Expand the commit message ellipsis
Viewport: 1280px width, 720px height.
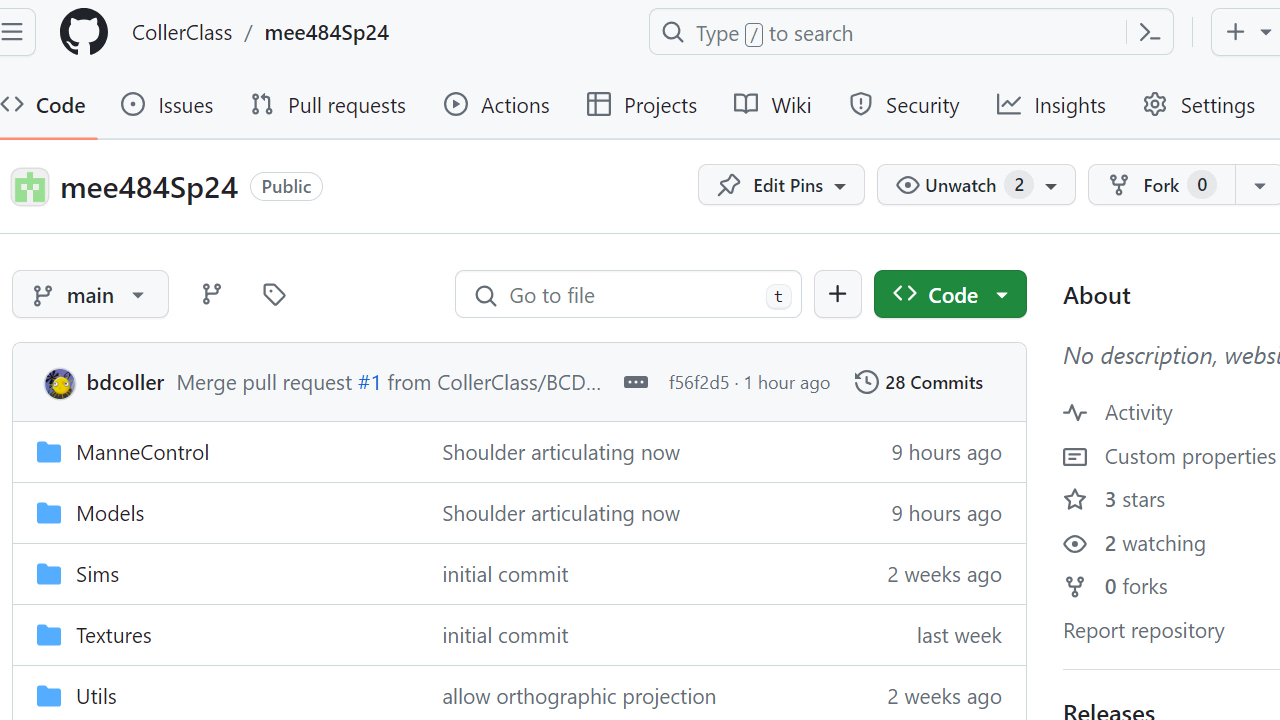point(635,382)
